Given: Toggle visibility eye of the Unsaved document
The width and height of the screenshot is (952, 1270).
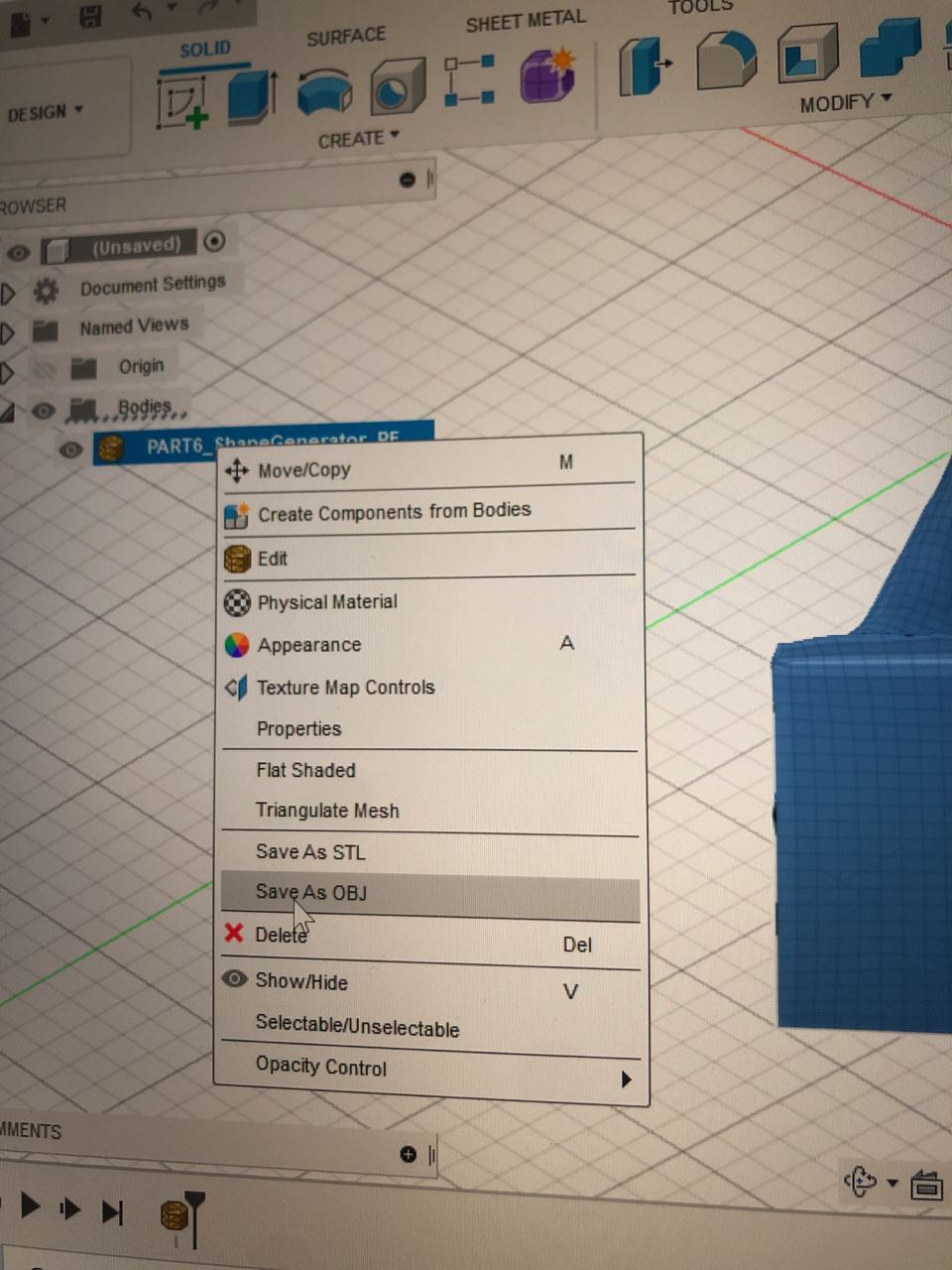Looking at the screenshot, I should (x=18, y=252).
